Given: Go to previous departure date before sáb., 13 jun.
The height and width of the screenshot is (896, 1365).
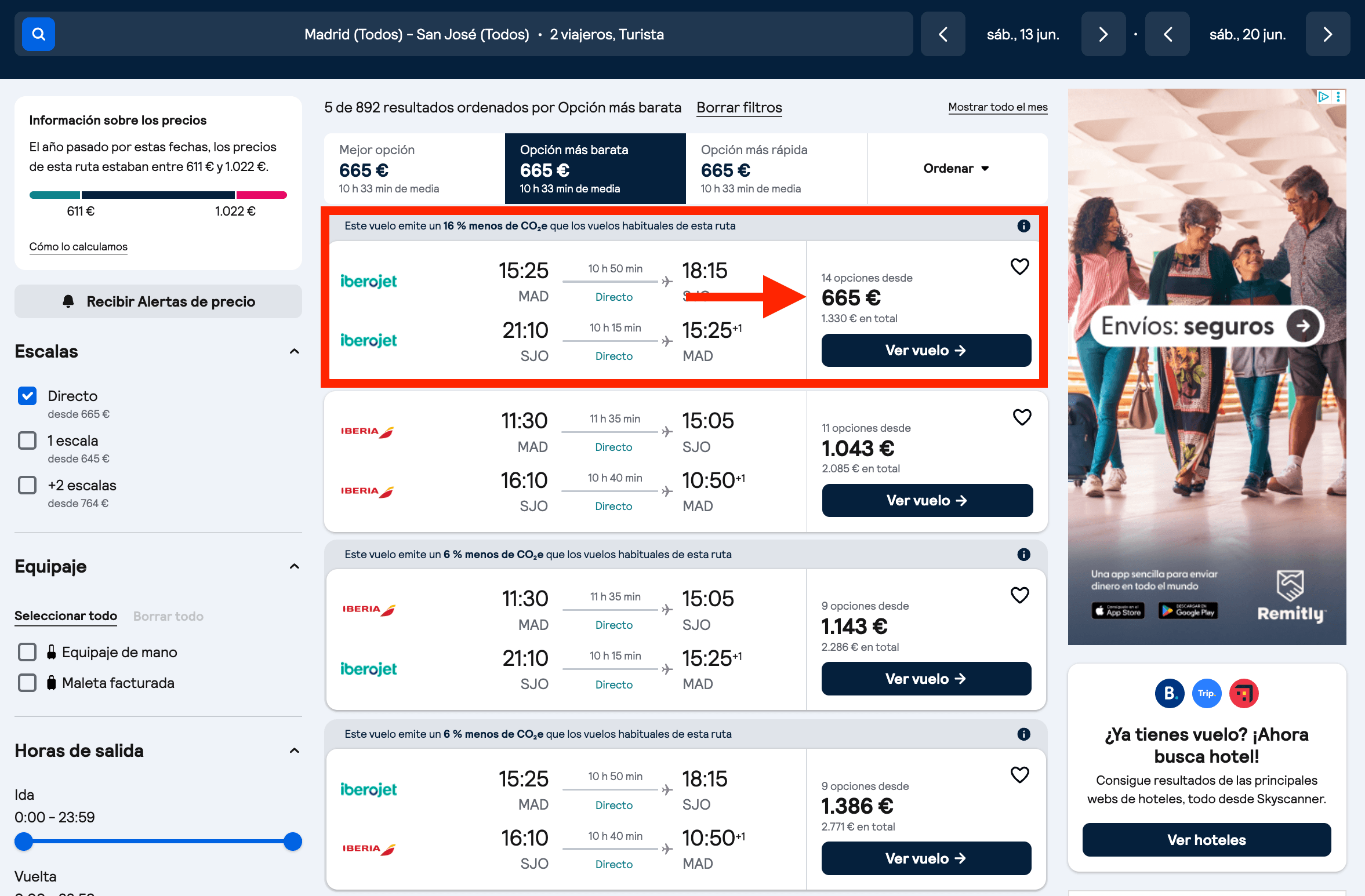Looking at the screenshot, I should (943, 34).
